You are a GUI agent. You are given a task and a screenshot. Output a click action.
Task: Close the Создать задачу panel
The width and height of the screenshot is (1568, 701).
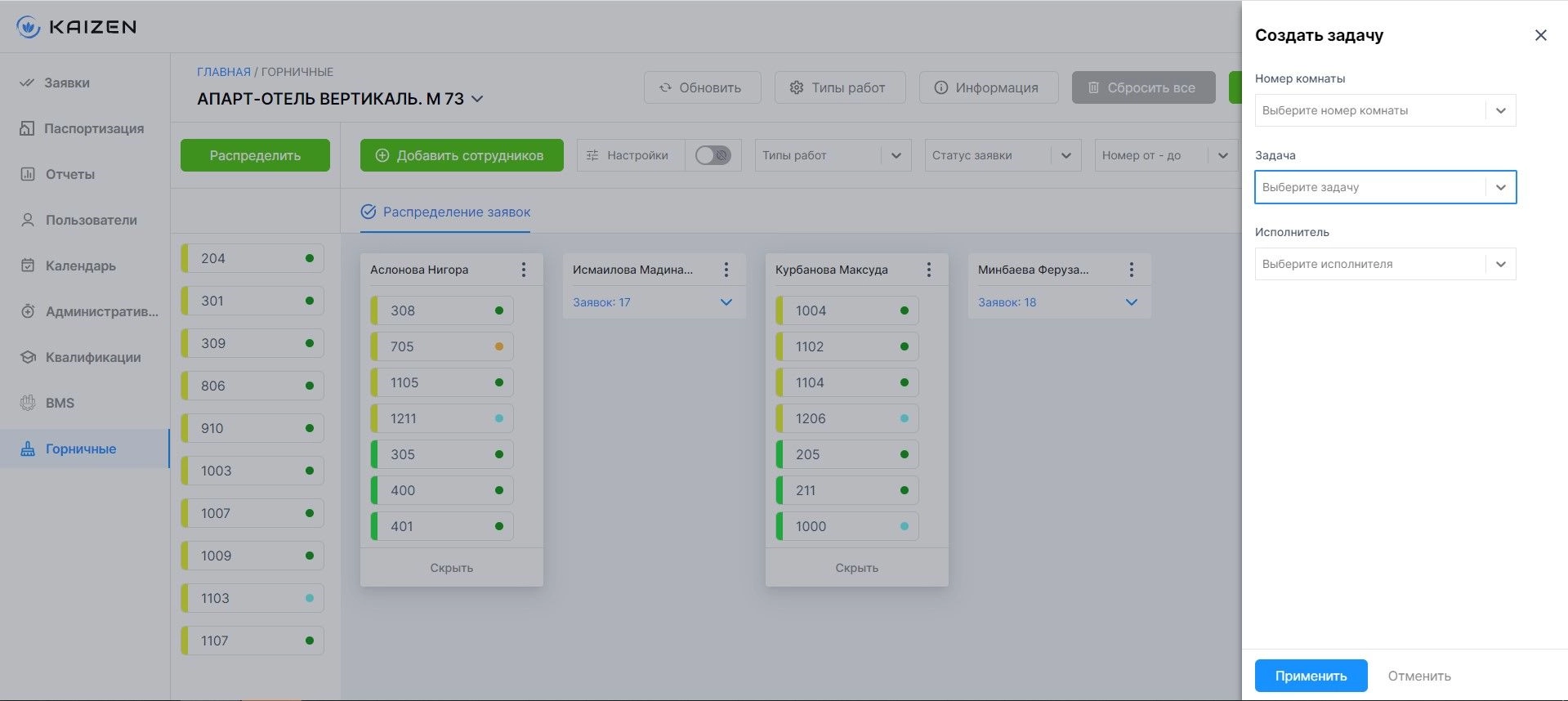1540,35
